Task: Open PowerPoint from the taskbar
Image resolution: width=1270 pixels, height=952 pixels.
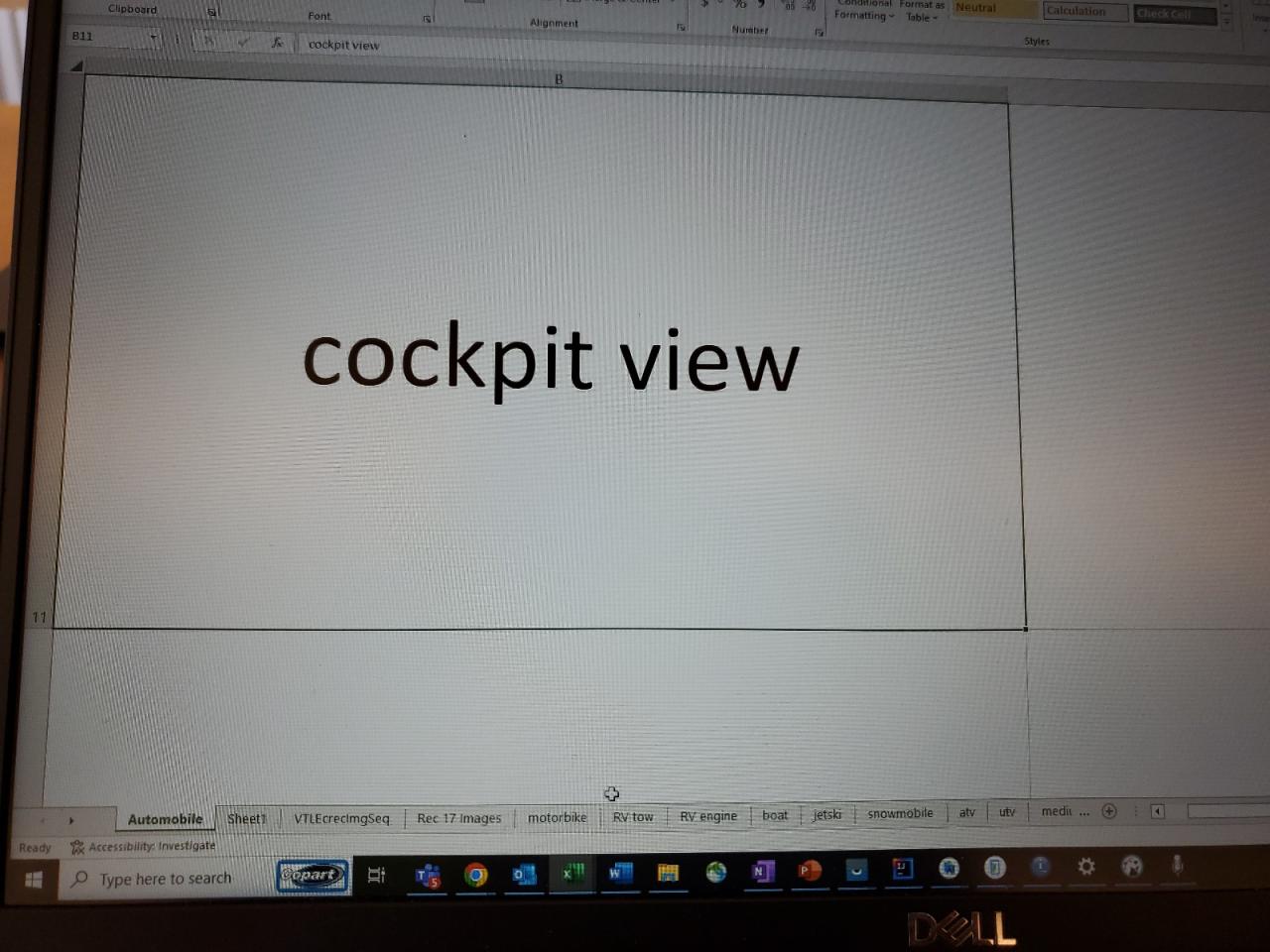Action: (810, 871)
